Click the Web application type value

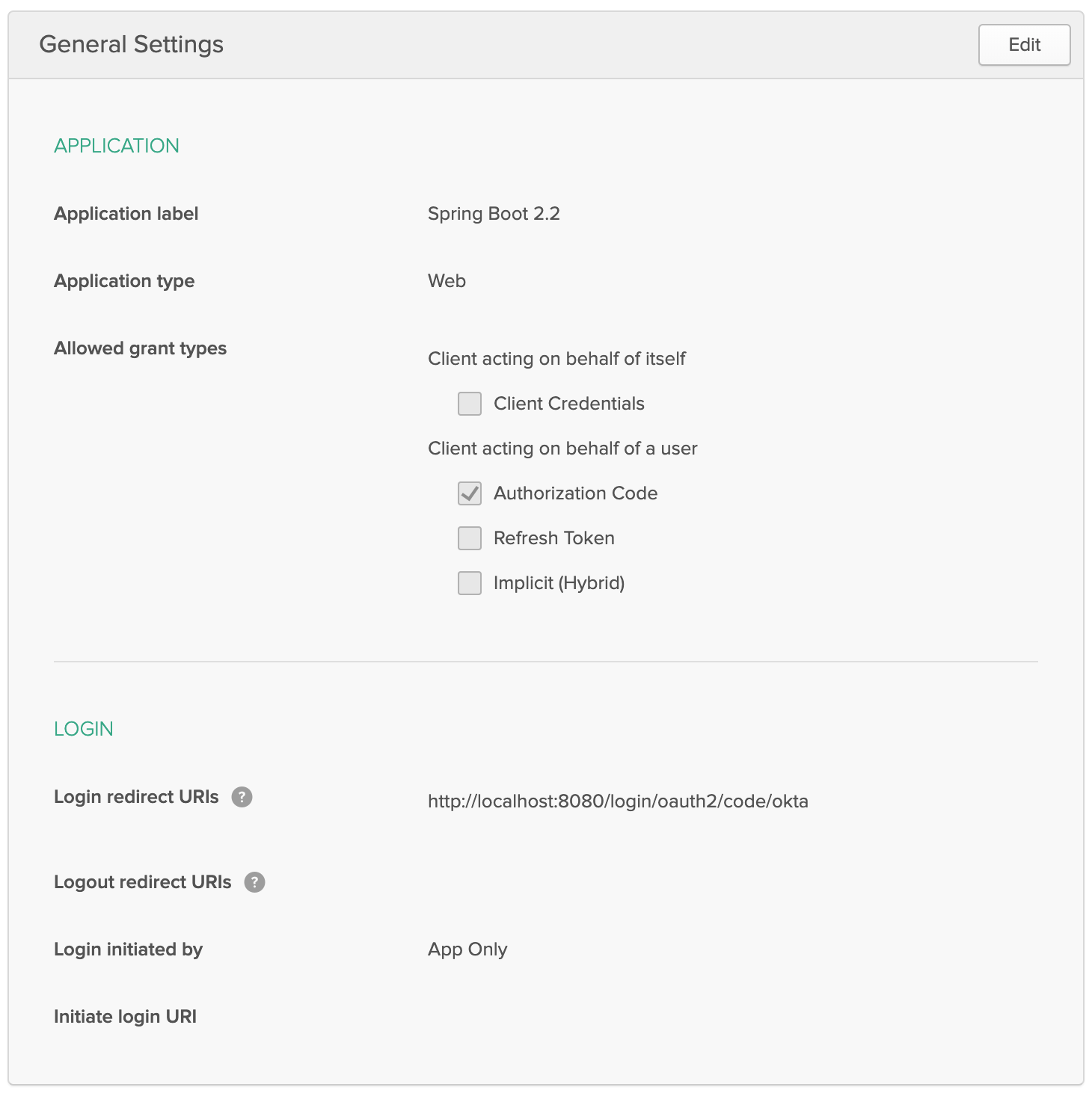tap(447, 281)
